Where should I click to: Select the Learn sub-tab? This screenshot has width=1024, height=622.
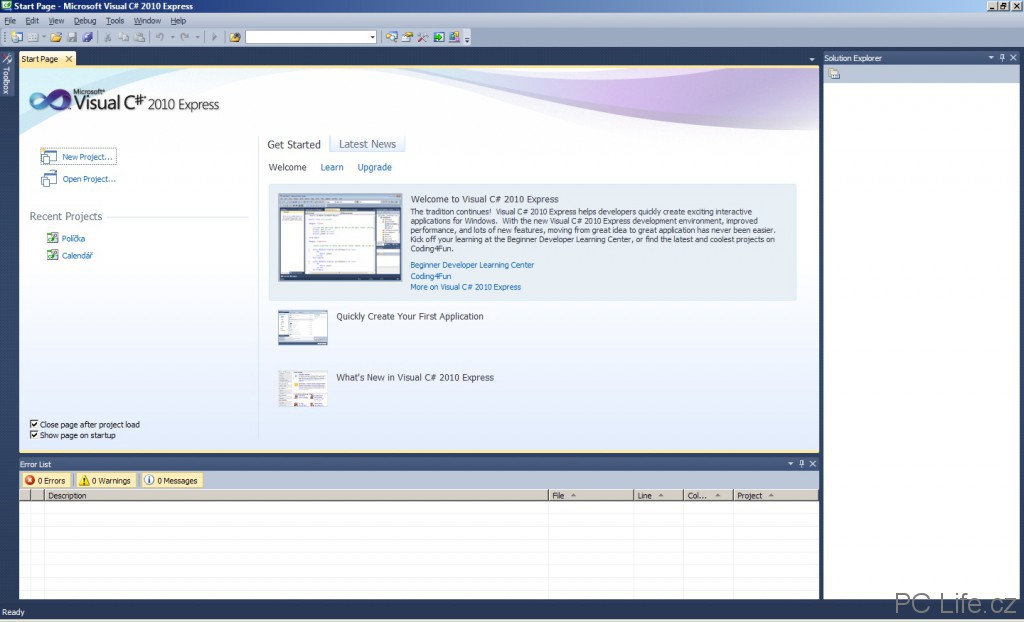[332, 167]
